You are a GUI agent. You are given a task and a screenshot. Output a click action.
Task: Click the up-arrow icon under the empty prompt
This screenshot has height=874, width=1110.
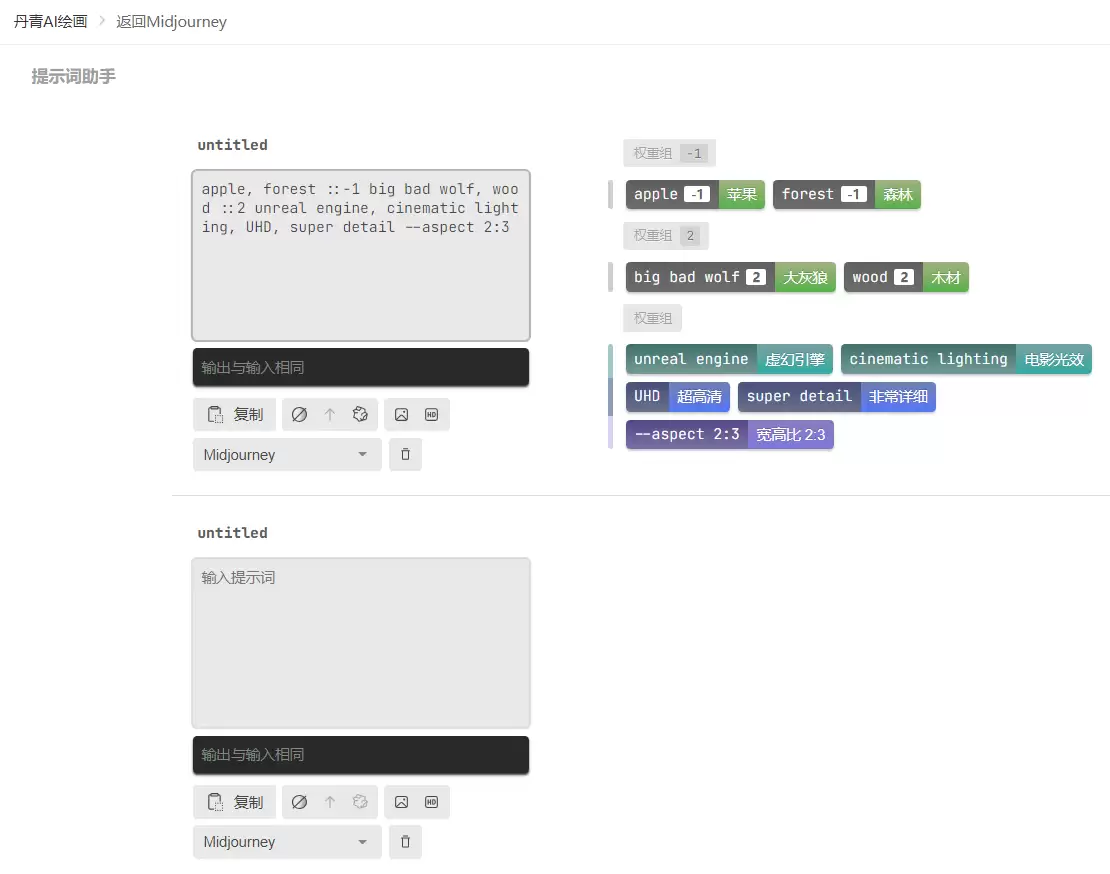(330, 802)
